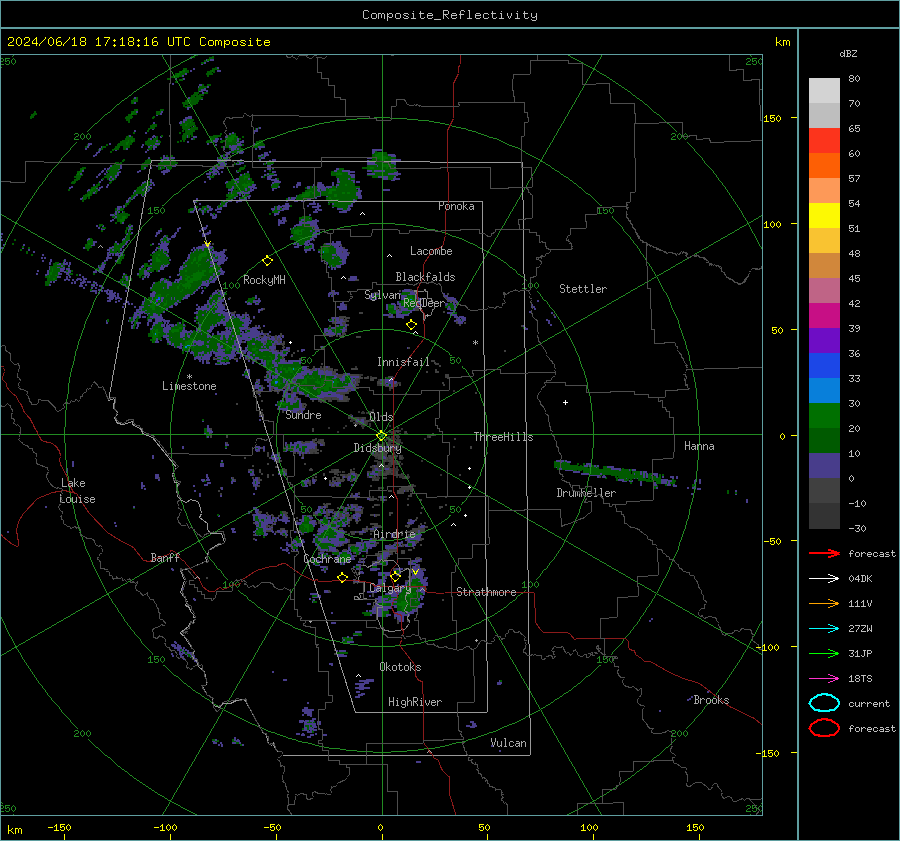The height and width of the screenshot is (841, 900).
Task: Click the Hanna city label
Action: coord(699,446)
